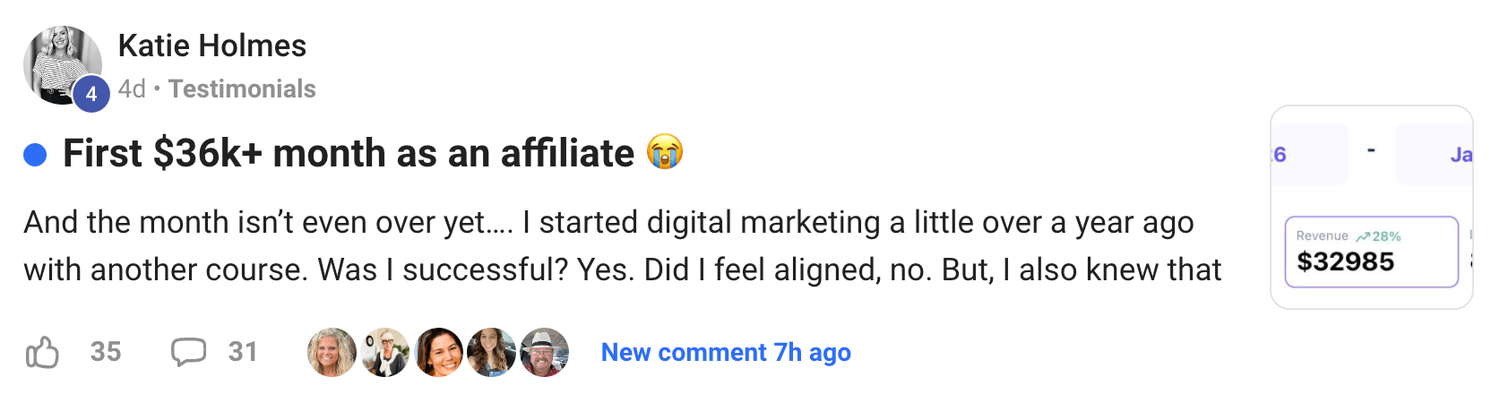Open first commenter avatar with curly blonde hair
Screen dimensions: 1500x401
click(332, 352)
